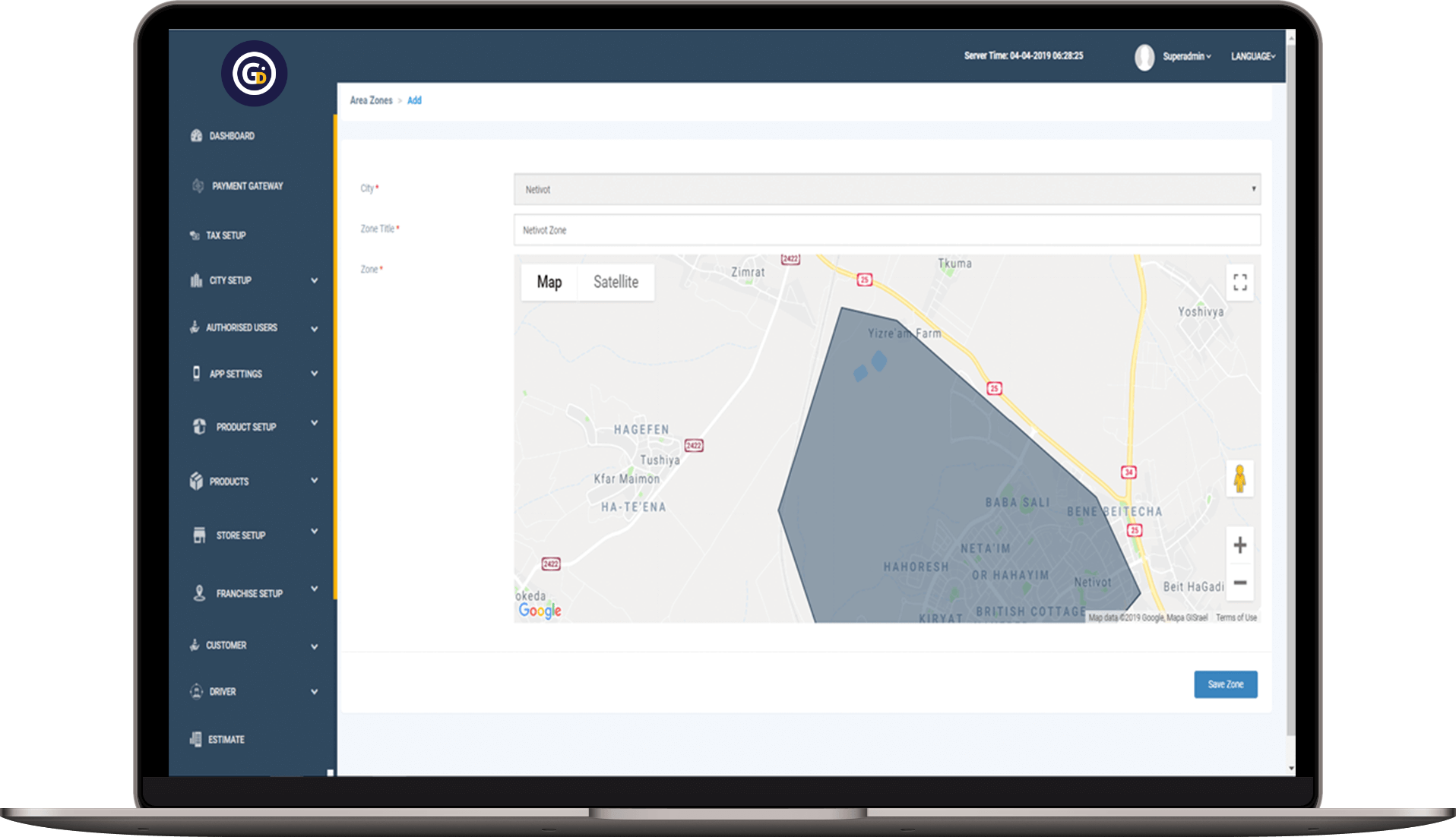Click the Street View pegman icon
This screenshot has width=1456, height=837.
tap(1239, 479)
